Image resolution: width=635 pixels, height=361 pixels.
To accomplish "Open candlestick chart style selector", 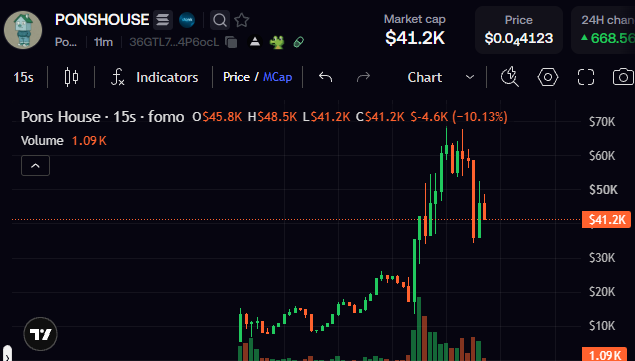I will pos(71,77).
